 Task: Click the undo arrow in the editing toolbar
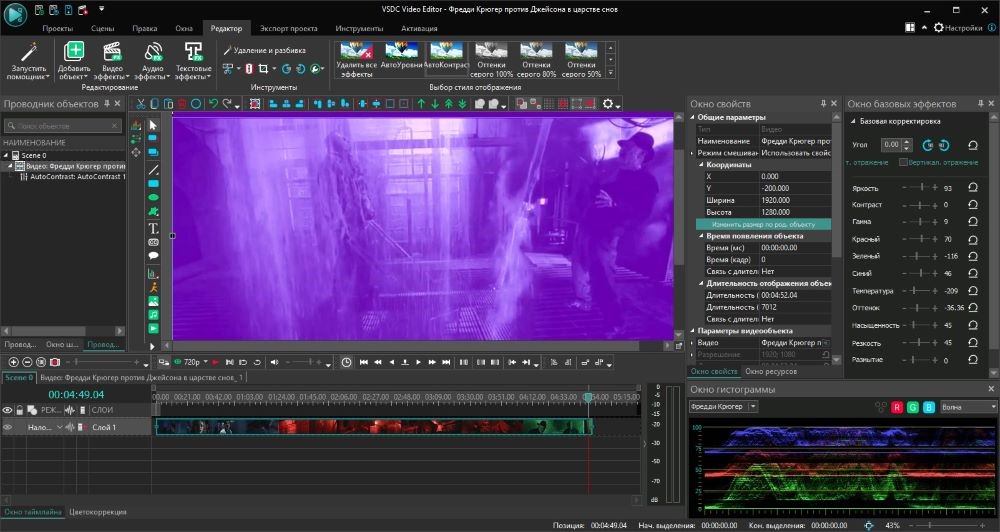click(x=213, y=103)
